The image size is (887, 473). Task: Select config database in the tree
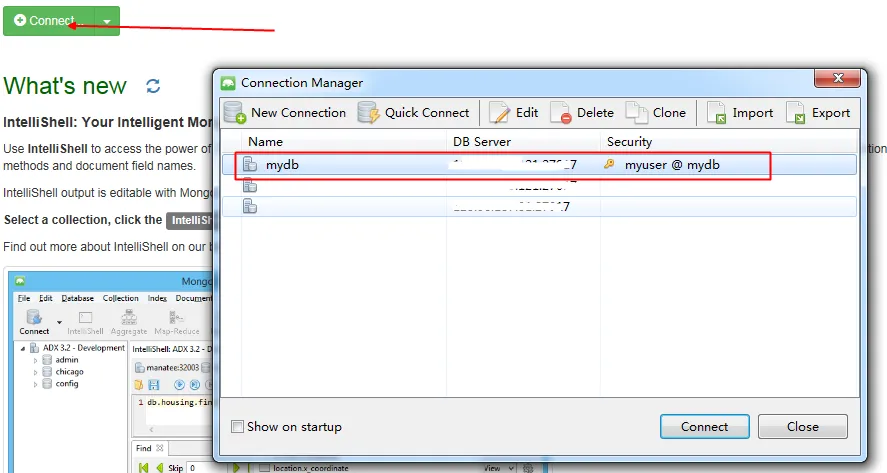pos(67,384)
